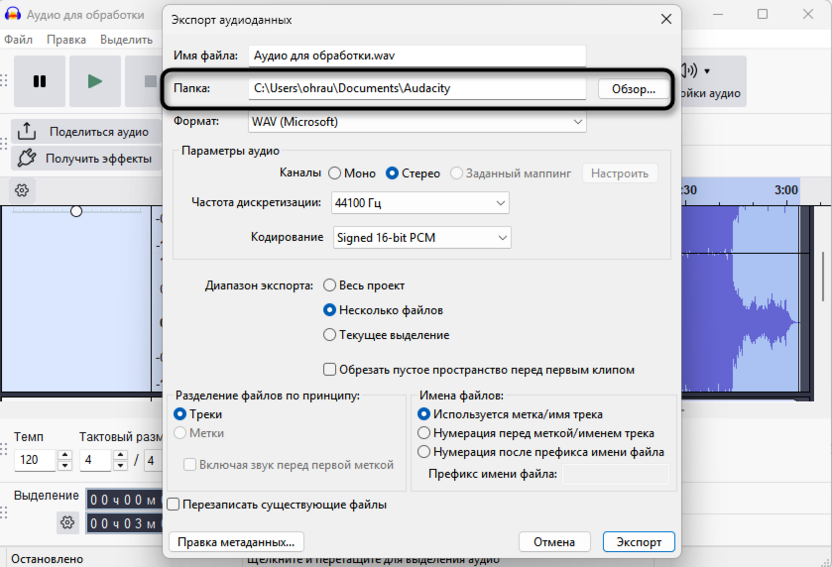Select Нумерация перед меткой/именем трека
This screenshot has width=832, height=567.
pos(423,433)
